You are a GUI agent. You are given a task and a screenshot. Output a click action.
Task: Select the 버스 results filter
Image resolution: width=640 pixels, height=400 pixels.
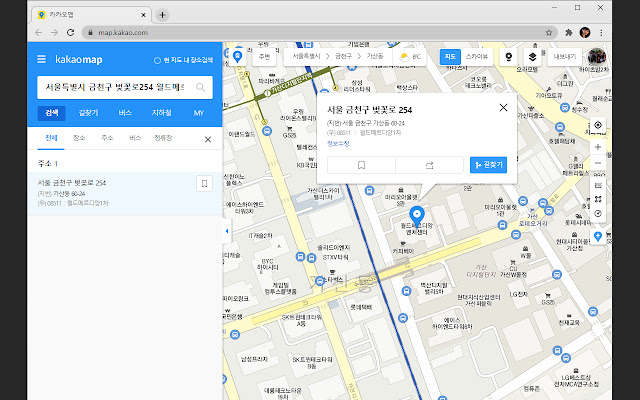135,138
